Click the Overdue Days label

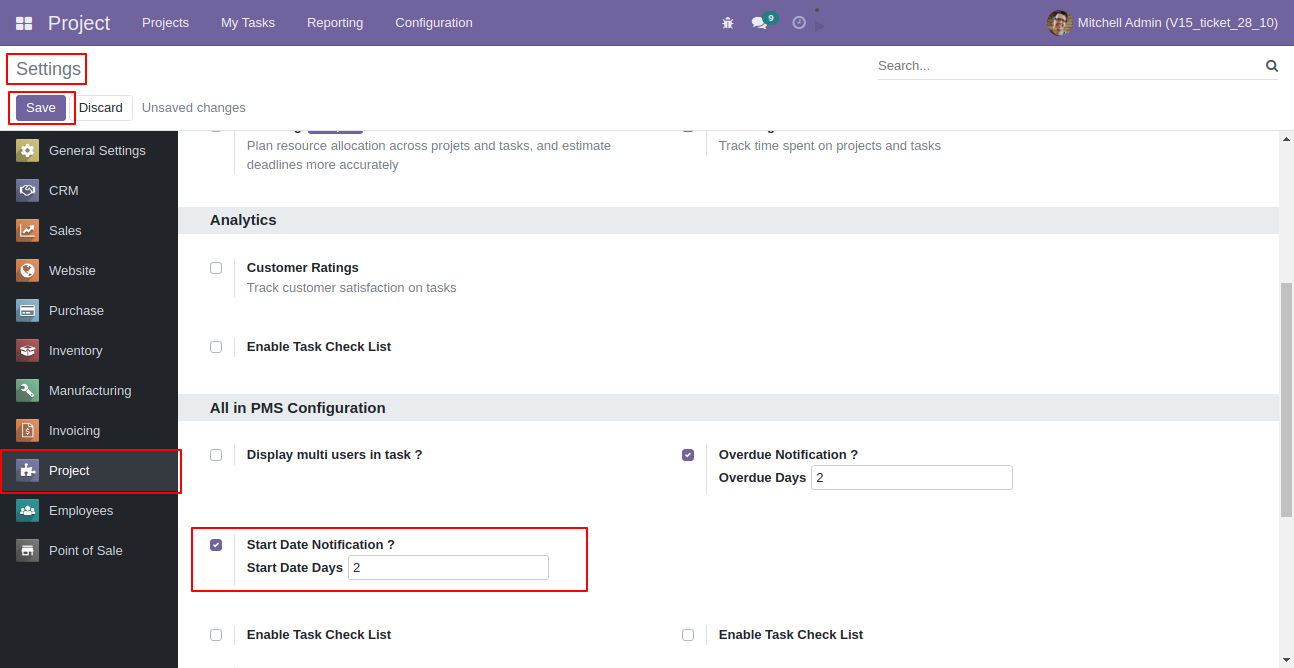point(762,478)
